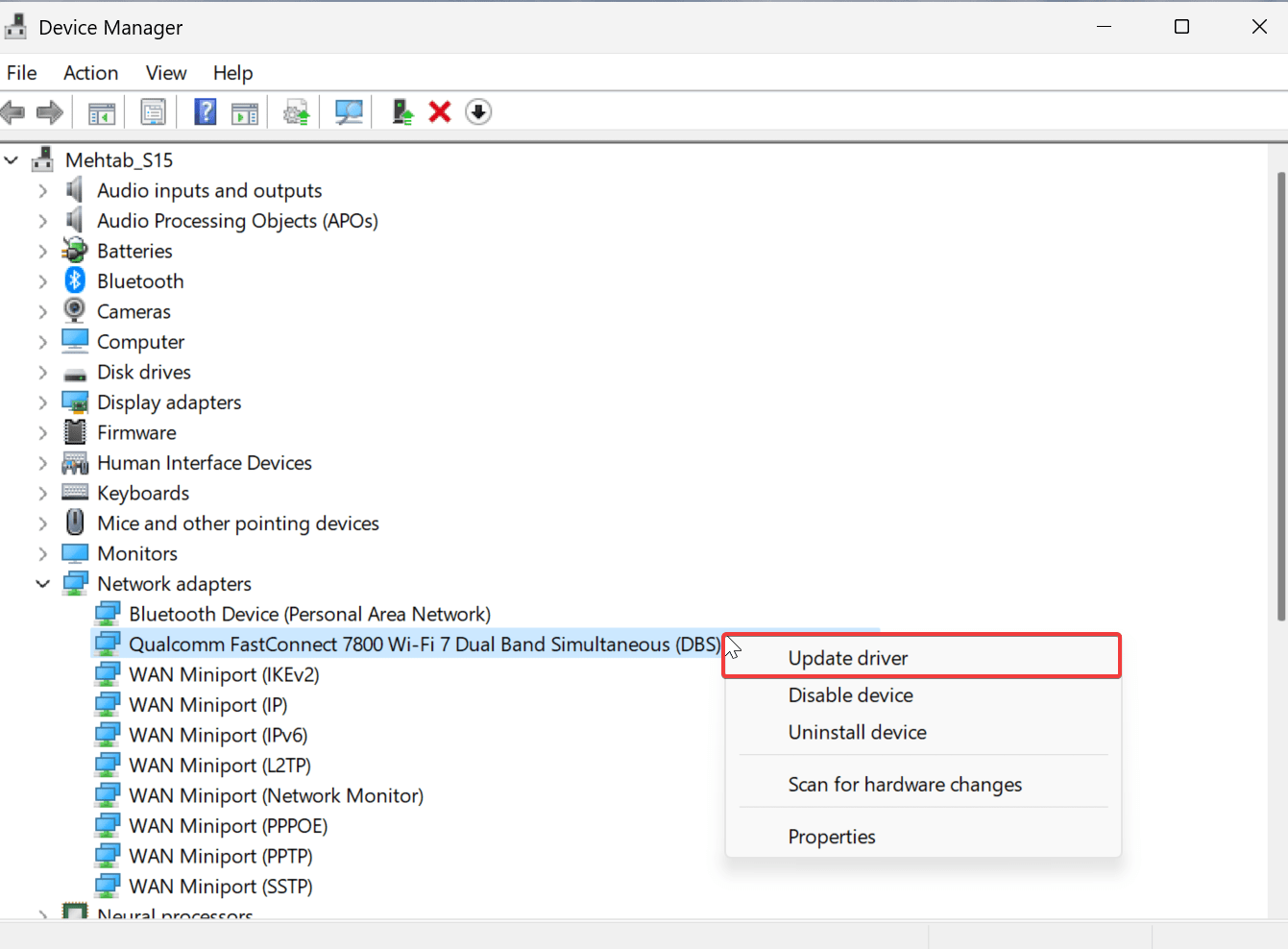Click the Human Interface Devices icon

75,463
